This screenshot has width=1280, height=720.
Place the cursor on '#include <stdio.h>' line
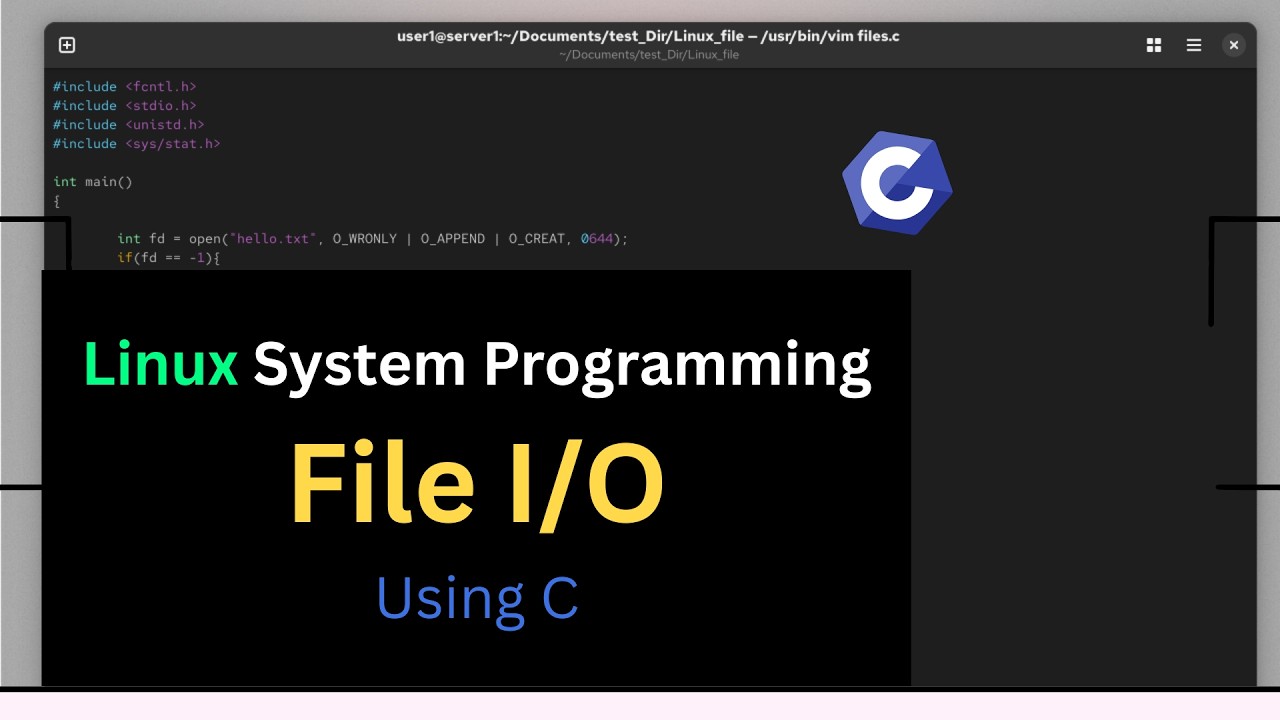[125, 106]
